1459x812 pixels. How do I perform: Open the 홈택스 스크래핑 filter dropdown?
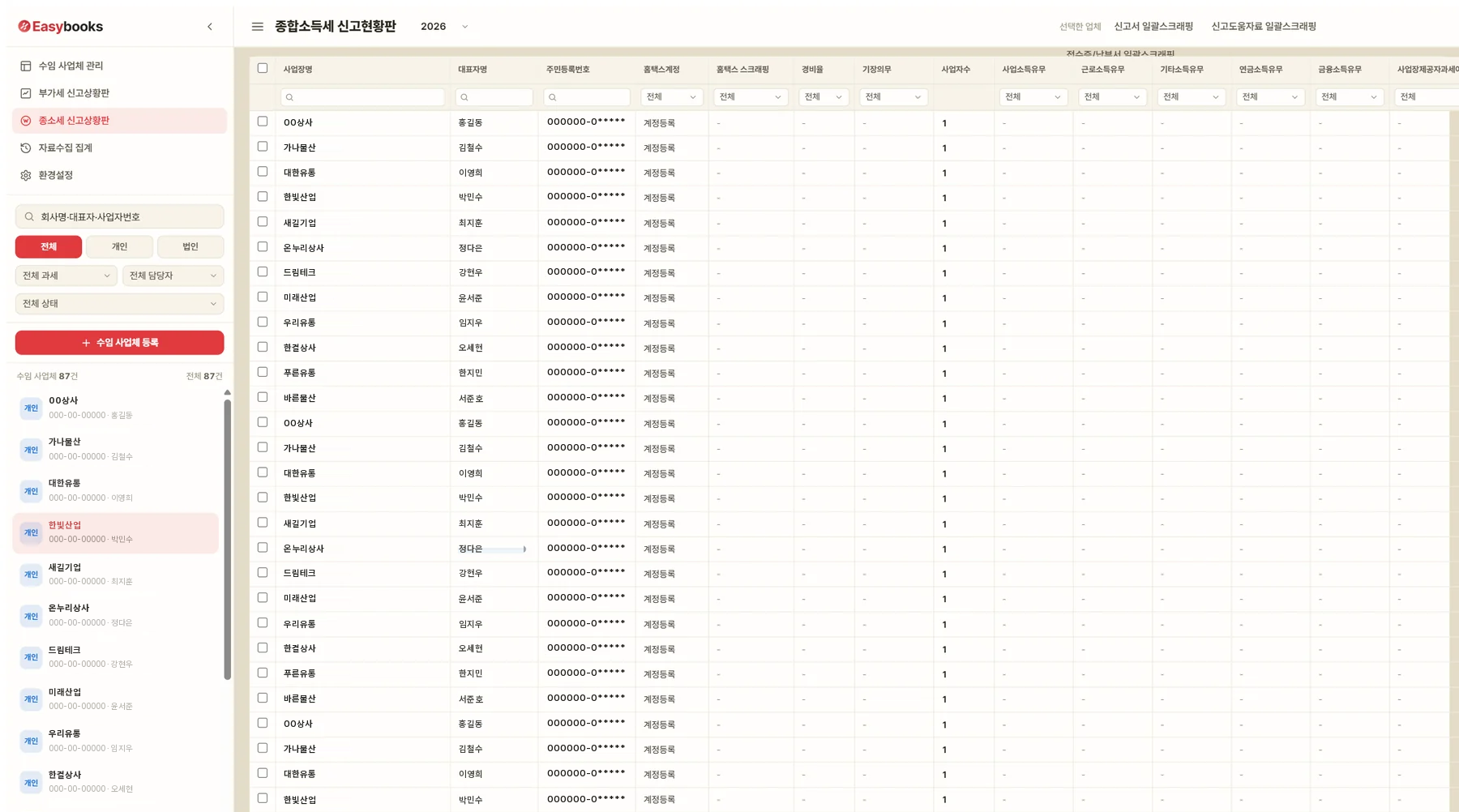coord(751,97)
